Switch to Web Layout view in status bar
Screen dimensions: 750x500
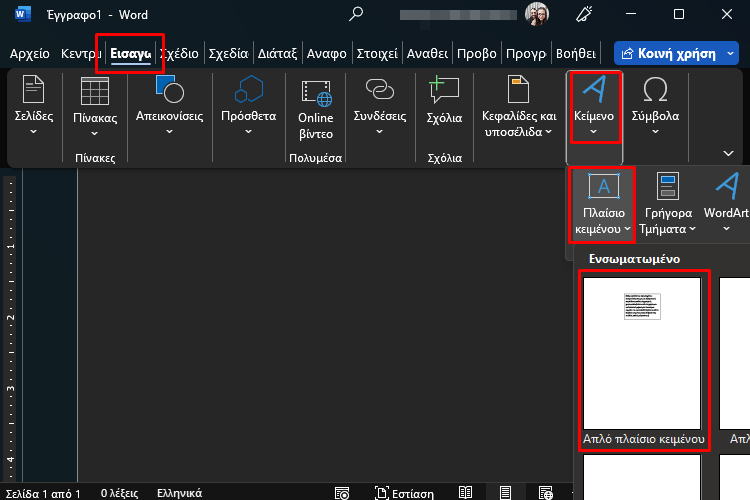545,492
